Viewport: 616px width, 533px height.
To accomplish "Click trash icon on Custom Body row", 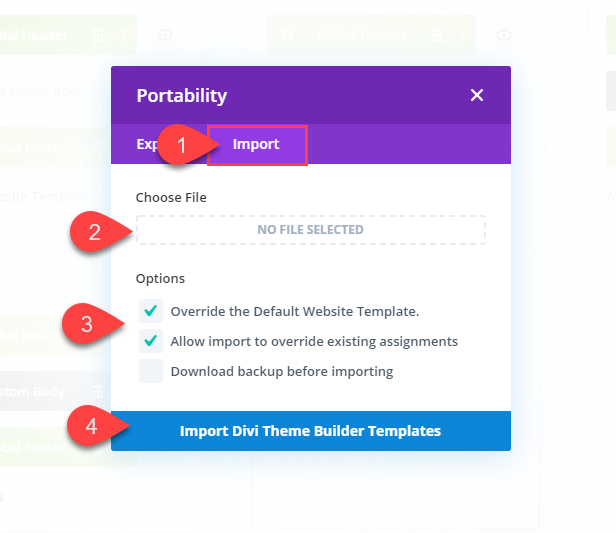I will tap(97, 391).
